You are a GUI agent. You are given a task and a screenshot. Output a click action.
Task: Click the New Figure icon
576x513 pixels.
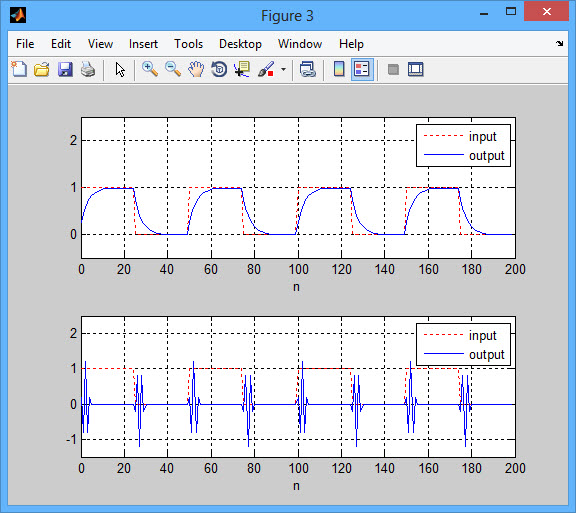(19, 69)
